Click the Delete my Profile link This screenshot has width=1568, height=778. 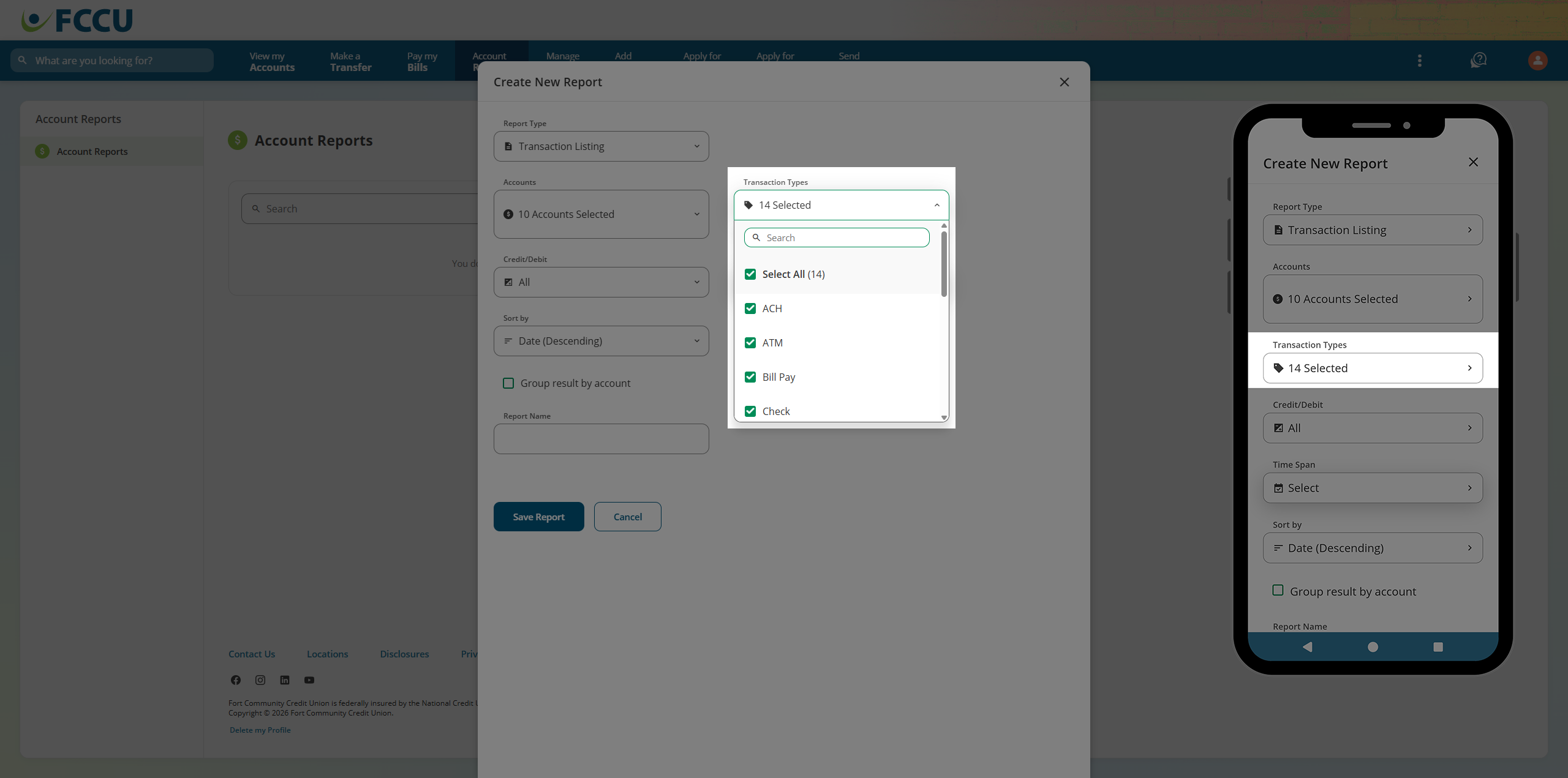point(260,730)
